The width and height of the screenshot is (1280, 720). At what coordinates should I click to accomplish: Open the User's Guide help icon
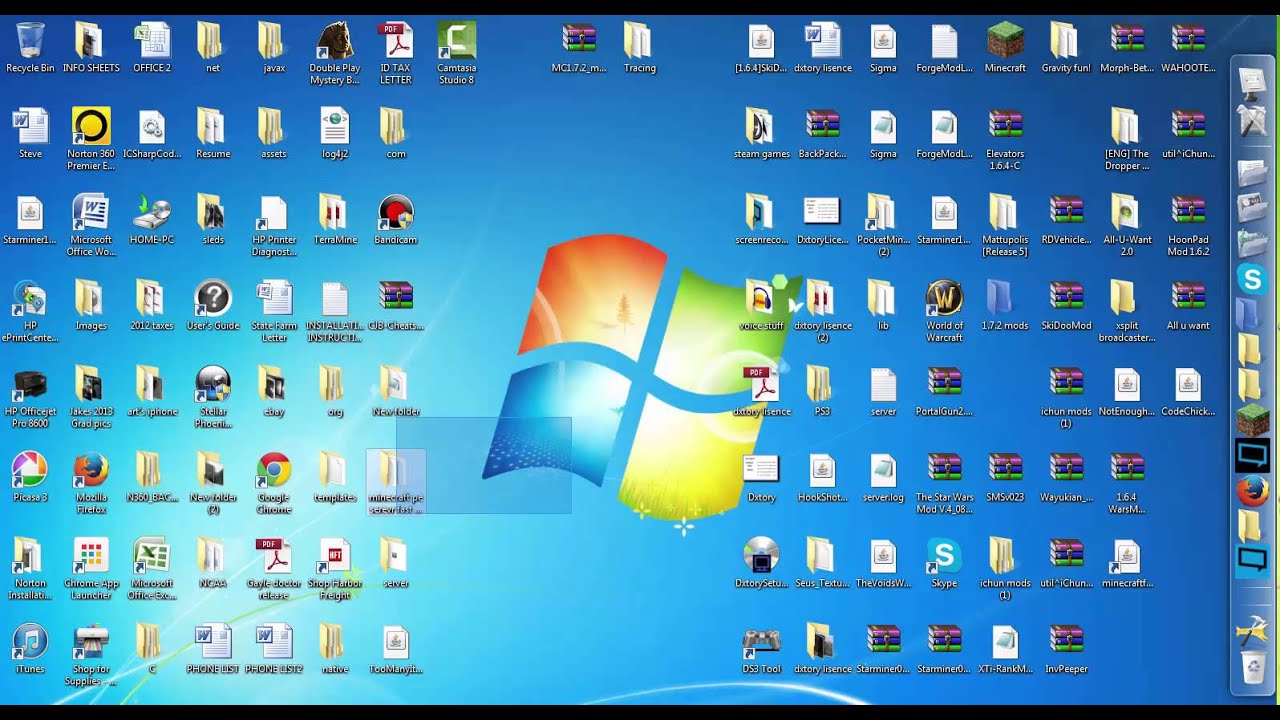click(213, 305)
